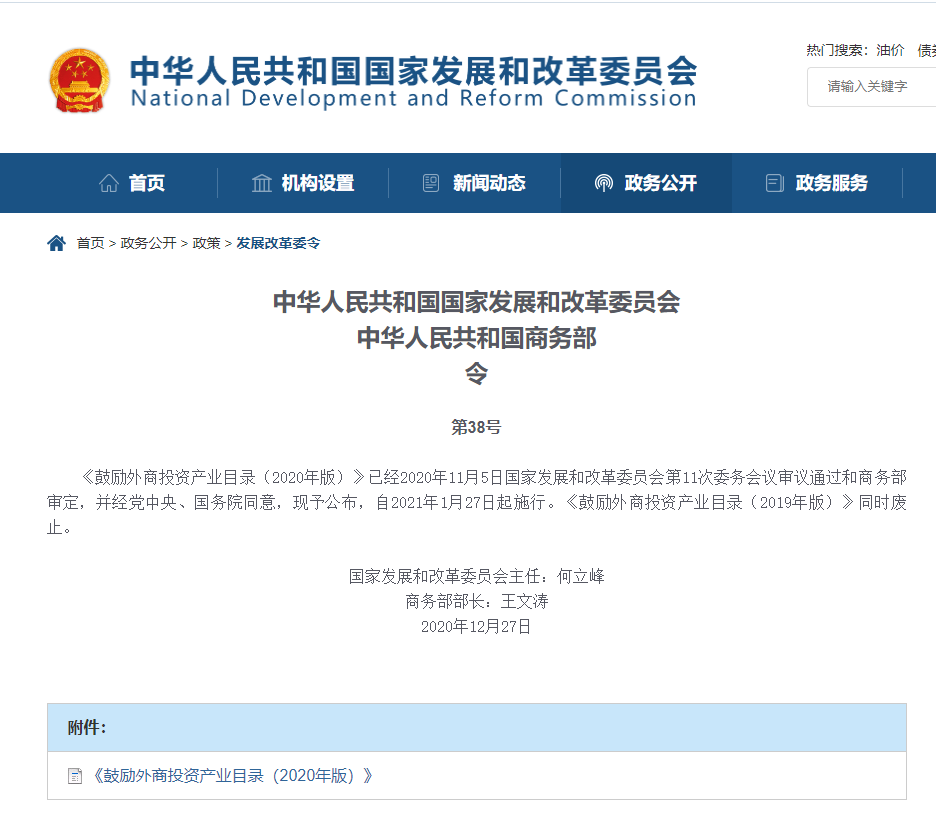Image resolution: width=936 pixels, height=830 pixels.
Task: Open the 机构设置 navigation menu
Action: tap(317, 183)
